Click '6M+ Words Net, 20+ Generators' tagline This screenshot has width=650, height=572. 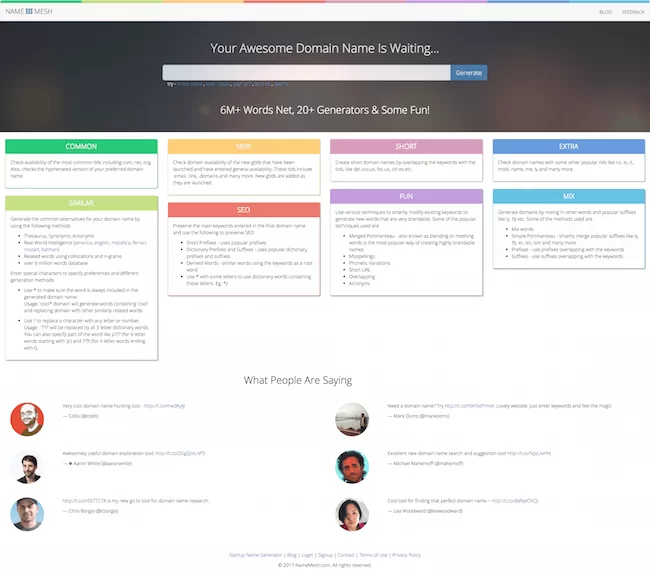pos(325,110)
